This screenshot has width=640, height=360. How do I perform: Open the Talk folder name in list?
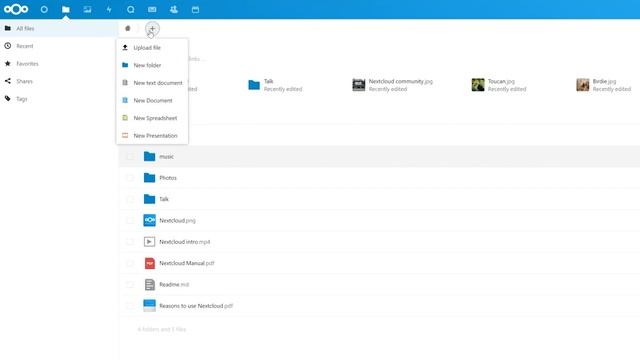pos(164,199)
